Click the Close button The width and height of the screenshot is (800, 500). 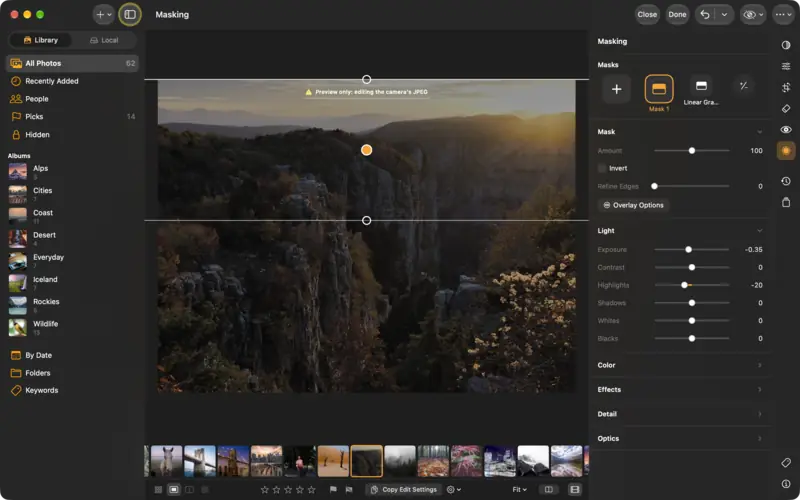pos(647,15)
